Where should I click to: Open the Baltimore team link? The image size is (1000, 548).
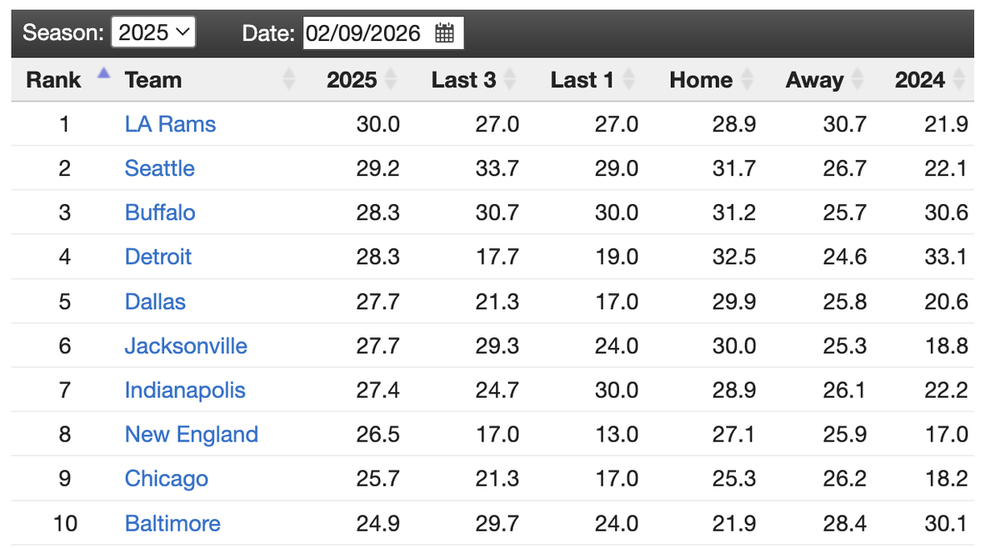click(172, 523)
